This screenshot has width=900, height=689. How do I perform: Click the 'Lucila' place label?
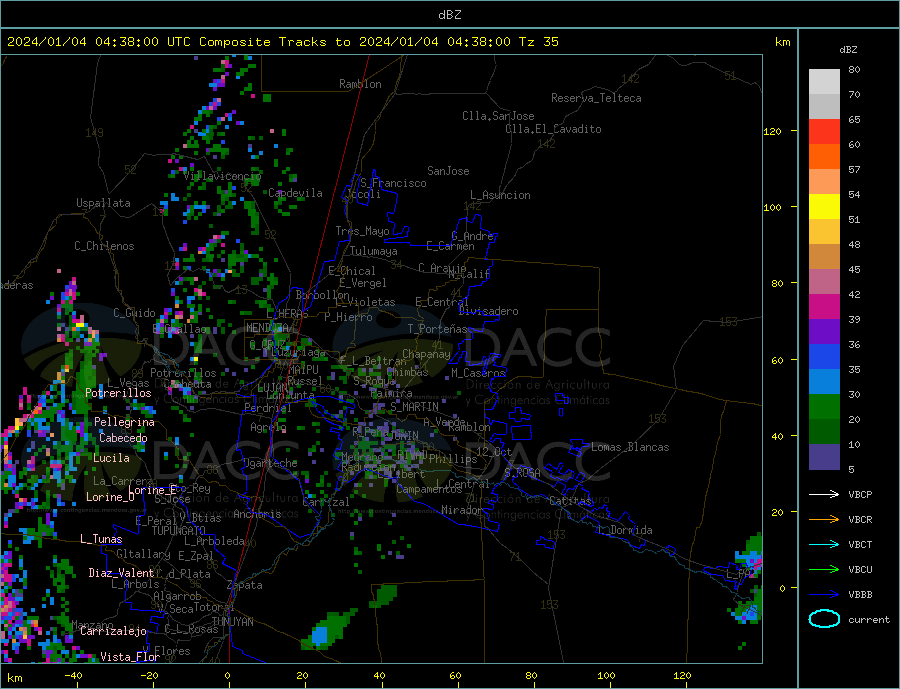111,458
